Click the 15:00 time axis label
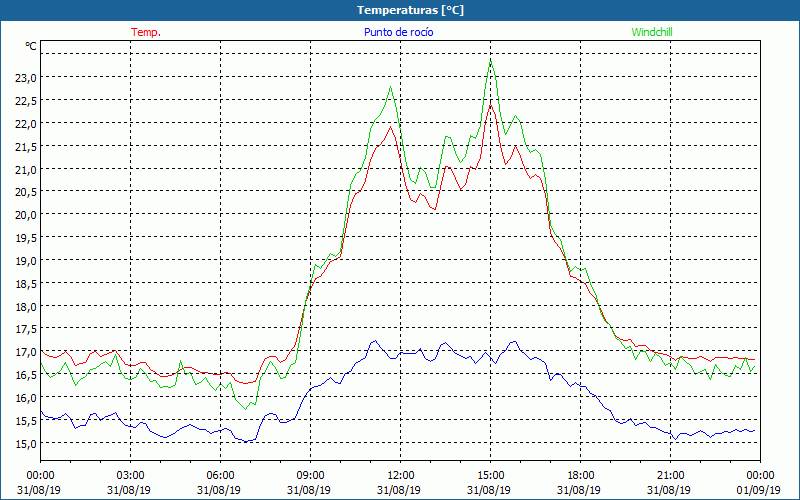This screenshot has height=500, width=800. 490,476
